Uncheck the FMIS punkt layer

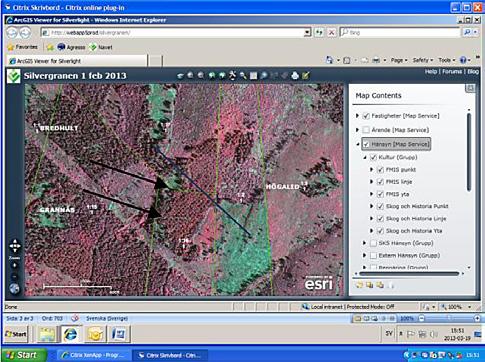click(x=380, y=170)
